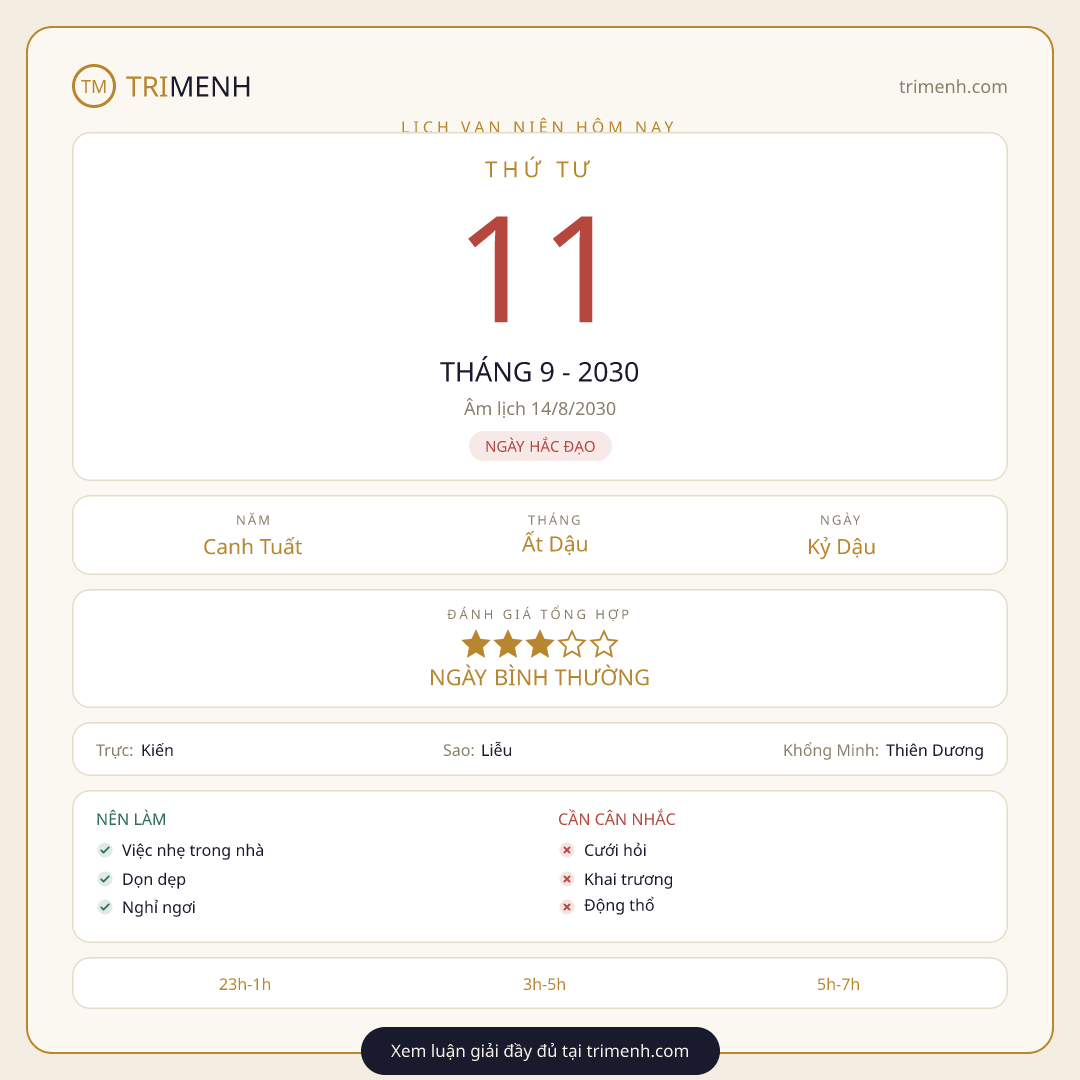Click the 'Động thổ' item text

(619, 906)
